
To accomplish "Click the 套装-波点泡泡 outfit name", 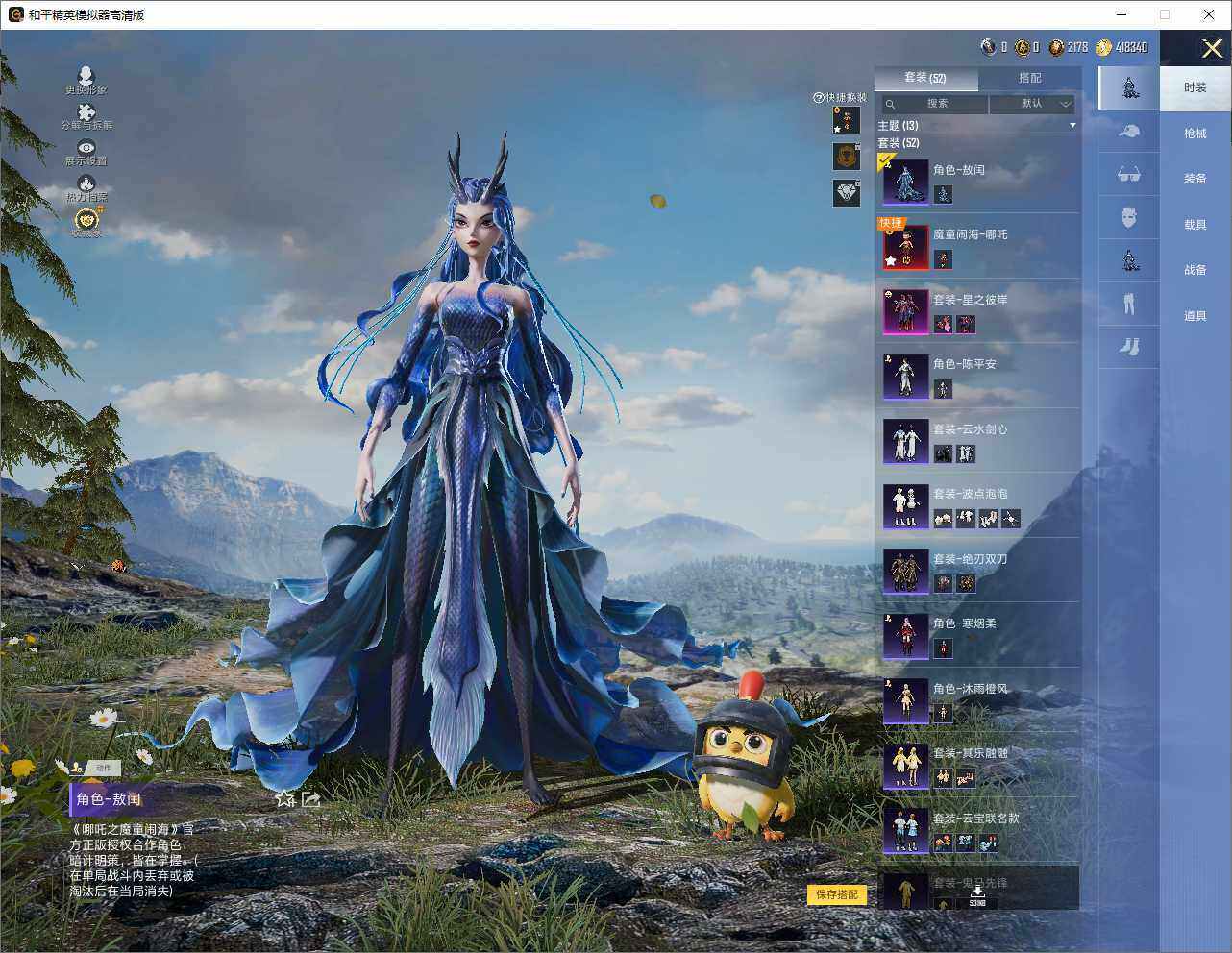I will click(x=971, y=494).
